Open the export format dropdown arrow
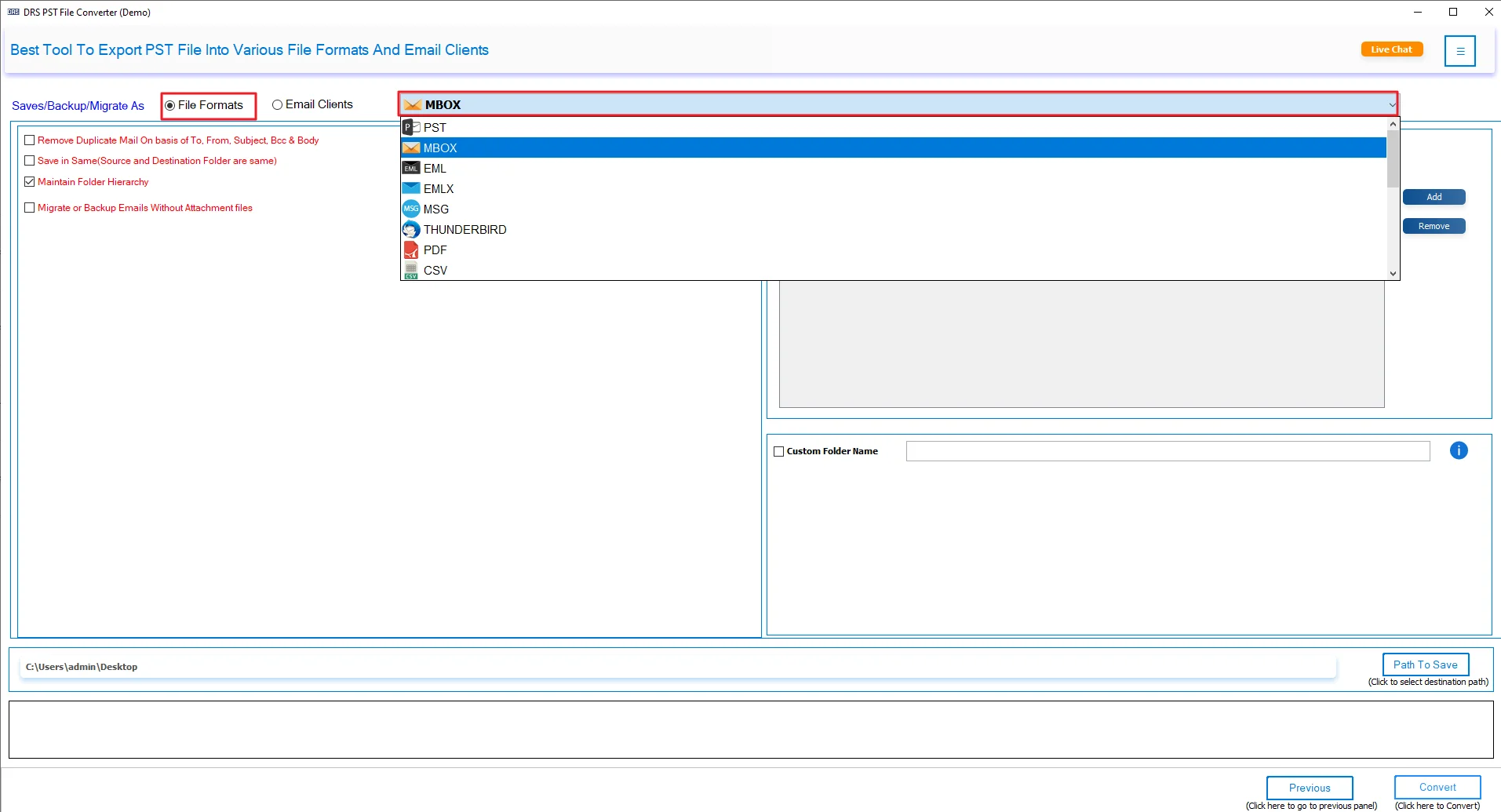The height and width of the screenshot is (812, 1501). pos(1391,104)
